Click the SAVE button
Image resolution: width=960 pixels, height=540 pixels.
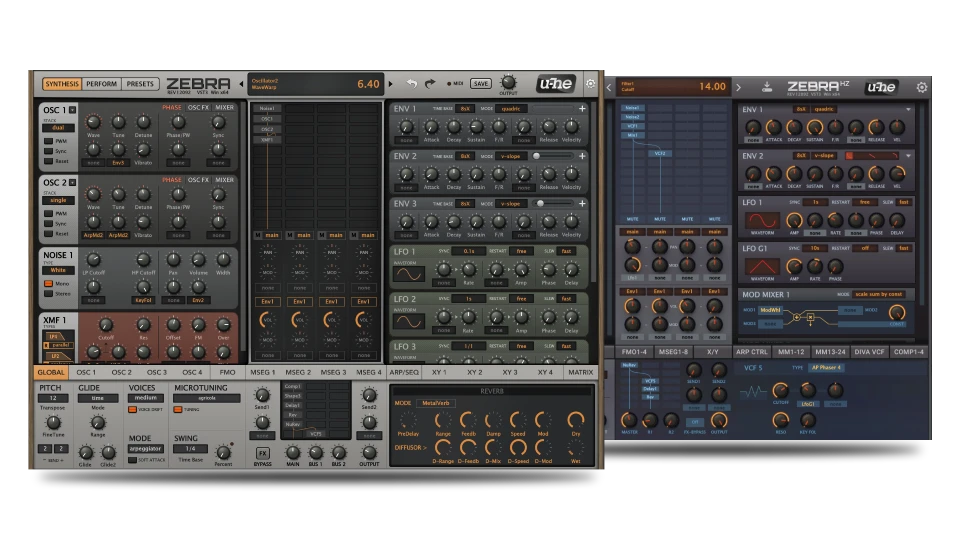point(481,84)
